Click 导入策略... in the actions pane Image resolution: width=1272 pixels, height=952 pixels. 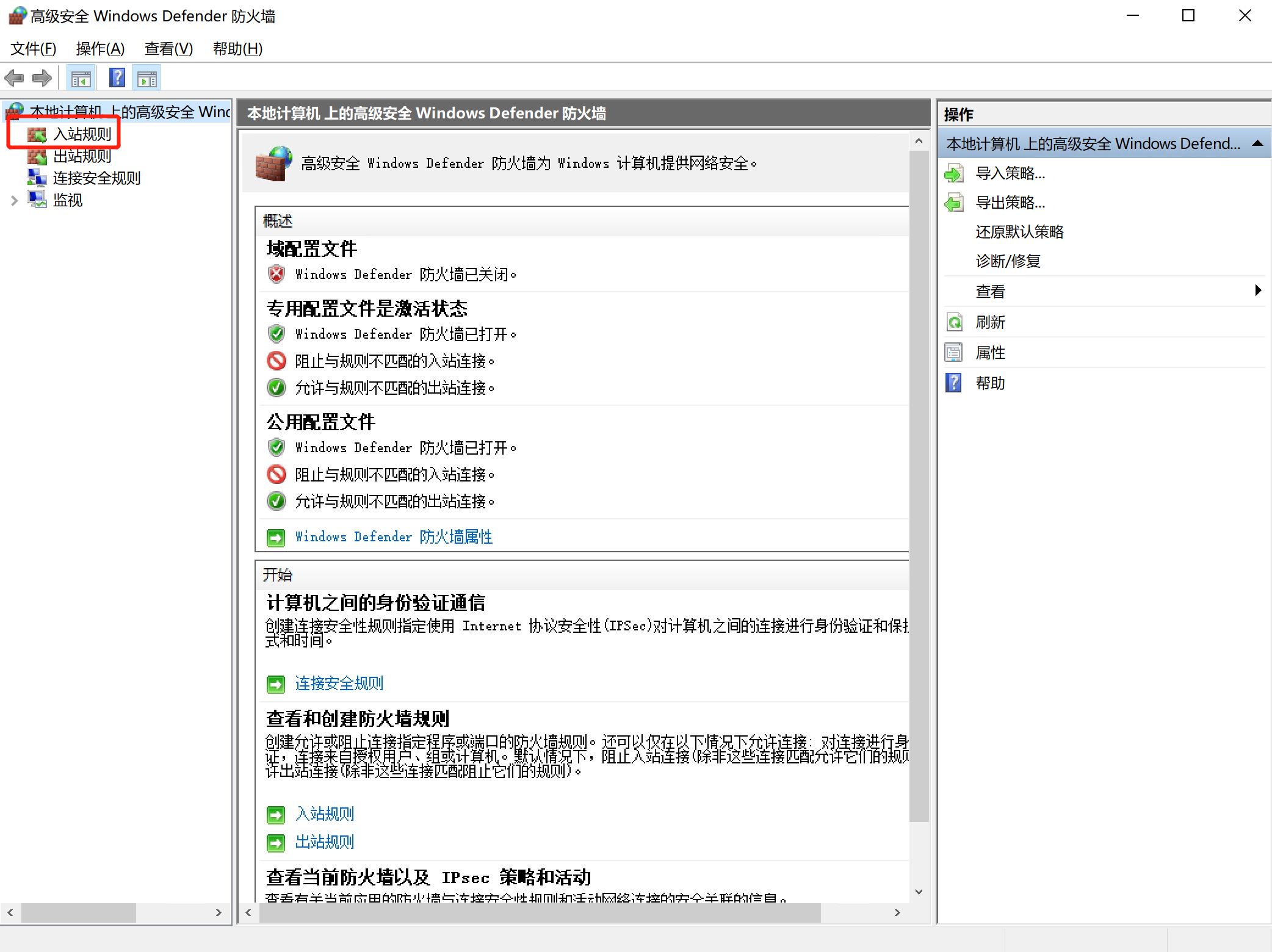(1010, 173)
